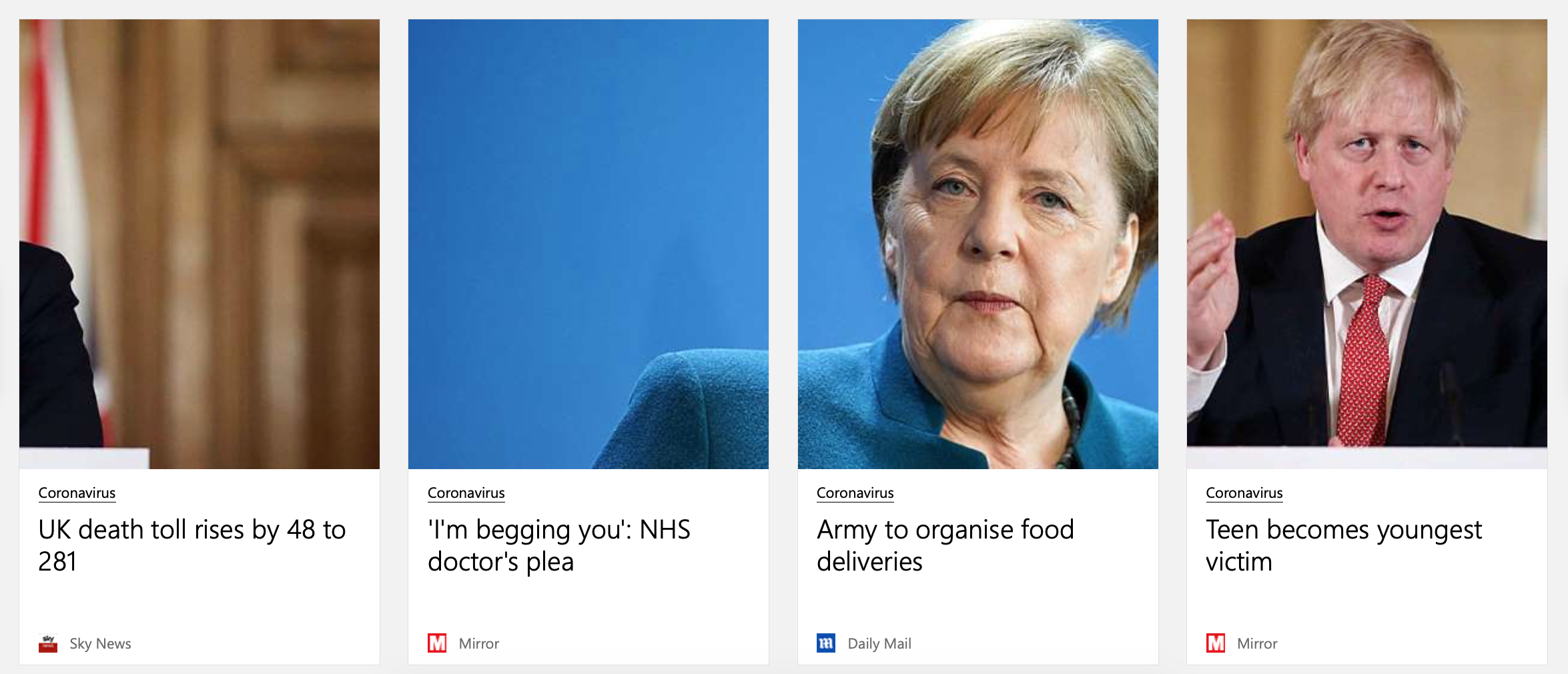Click the Mirror source name on Teen story

pyautogui.click(x=1257, y=644)
